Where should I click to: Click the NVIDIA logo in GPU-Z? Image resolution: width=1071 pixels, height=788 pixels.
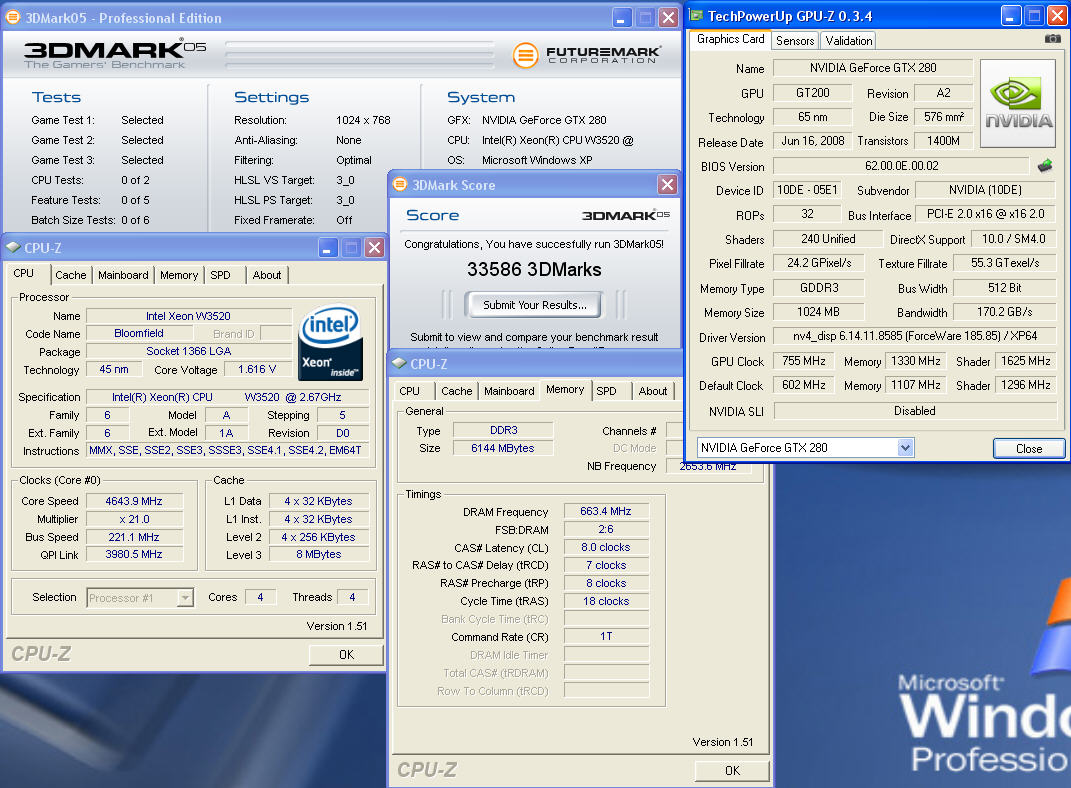1018,104
